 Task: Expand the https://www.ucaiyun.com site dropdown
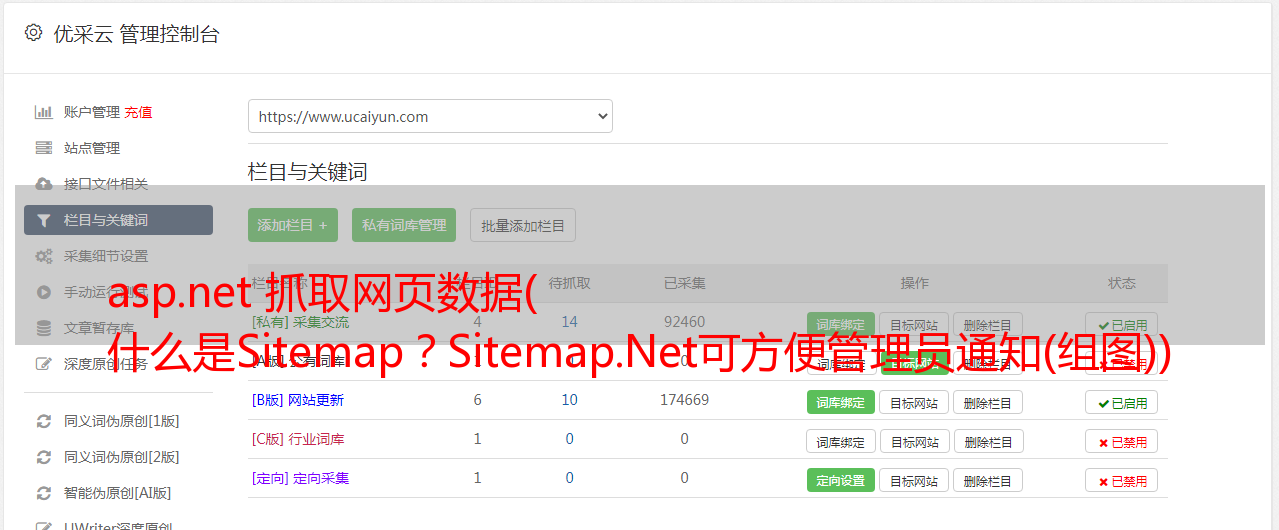coord(430,116)
